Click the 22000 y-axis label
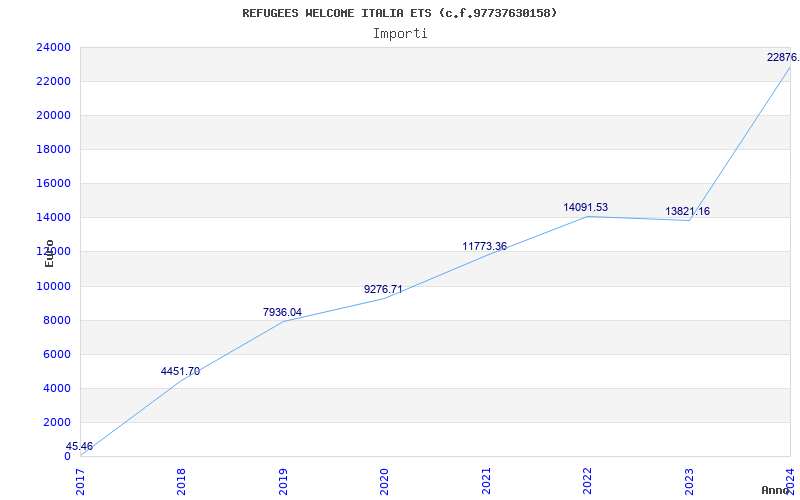This screenshot has width=800, height=500. coord(53,82)
